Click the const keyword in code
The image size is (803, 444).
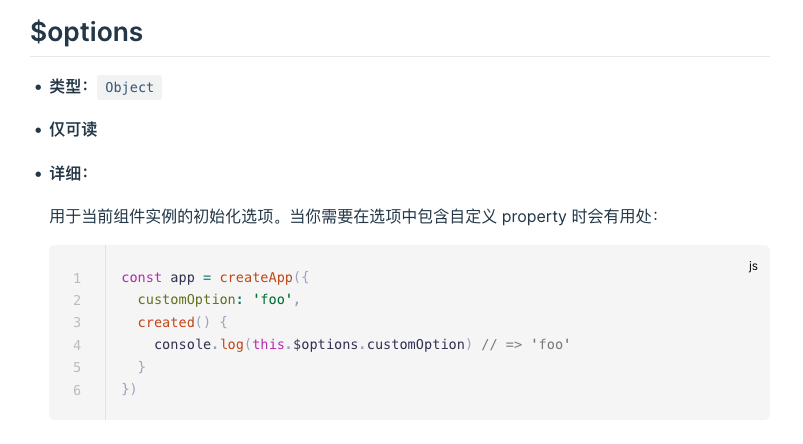tap(142, 277)
